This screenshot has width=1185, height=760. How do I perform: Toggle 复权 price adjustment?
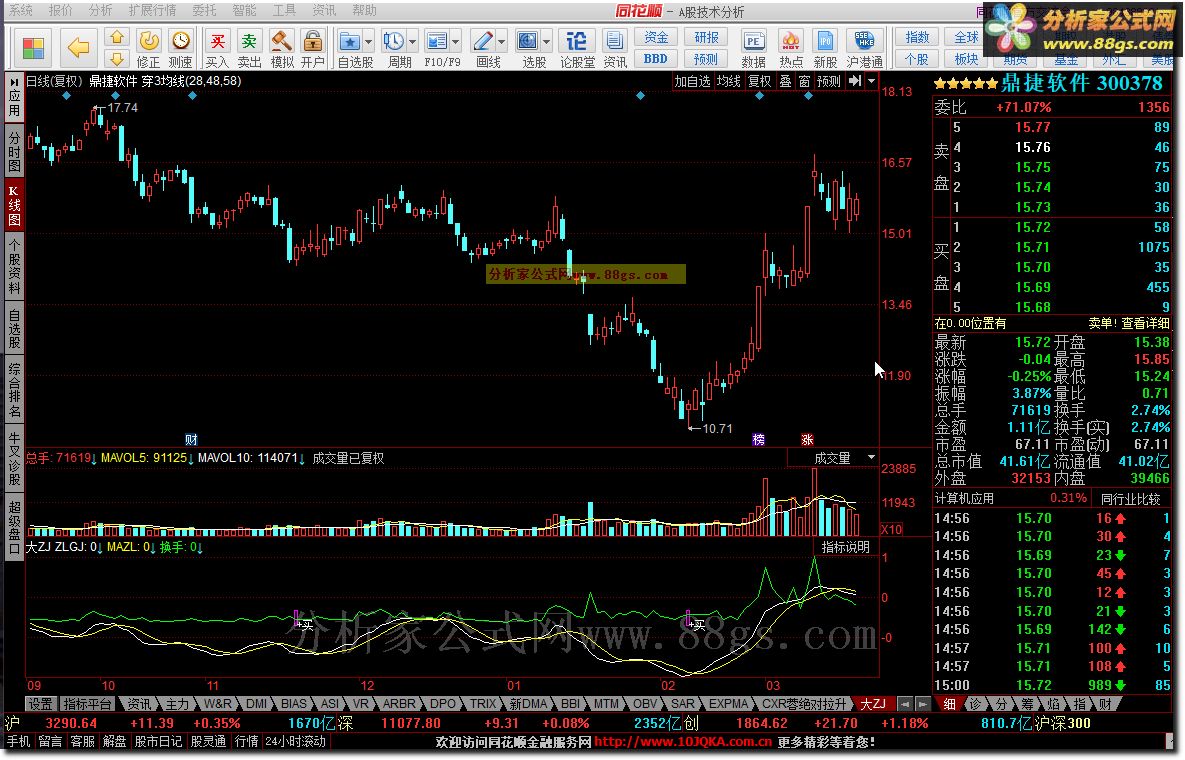click(x=760, y=81)
